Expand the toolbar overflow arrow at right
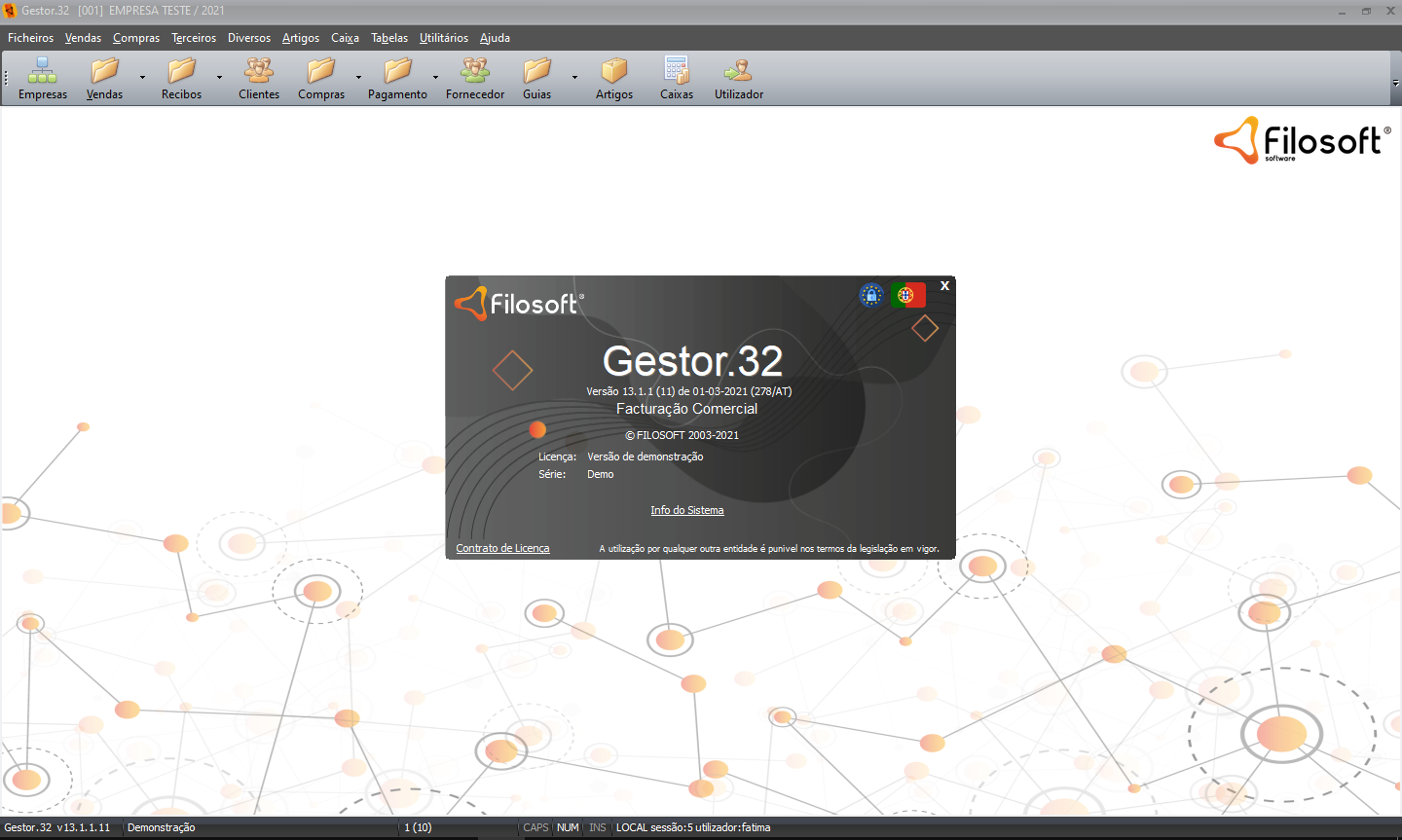1402x840 pixels. coord(1395,84)
